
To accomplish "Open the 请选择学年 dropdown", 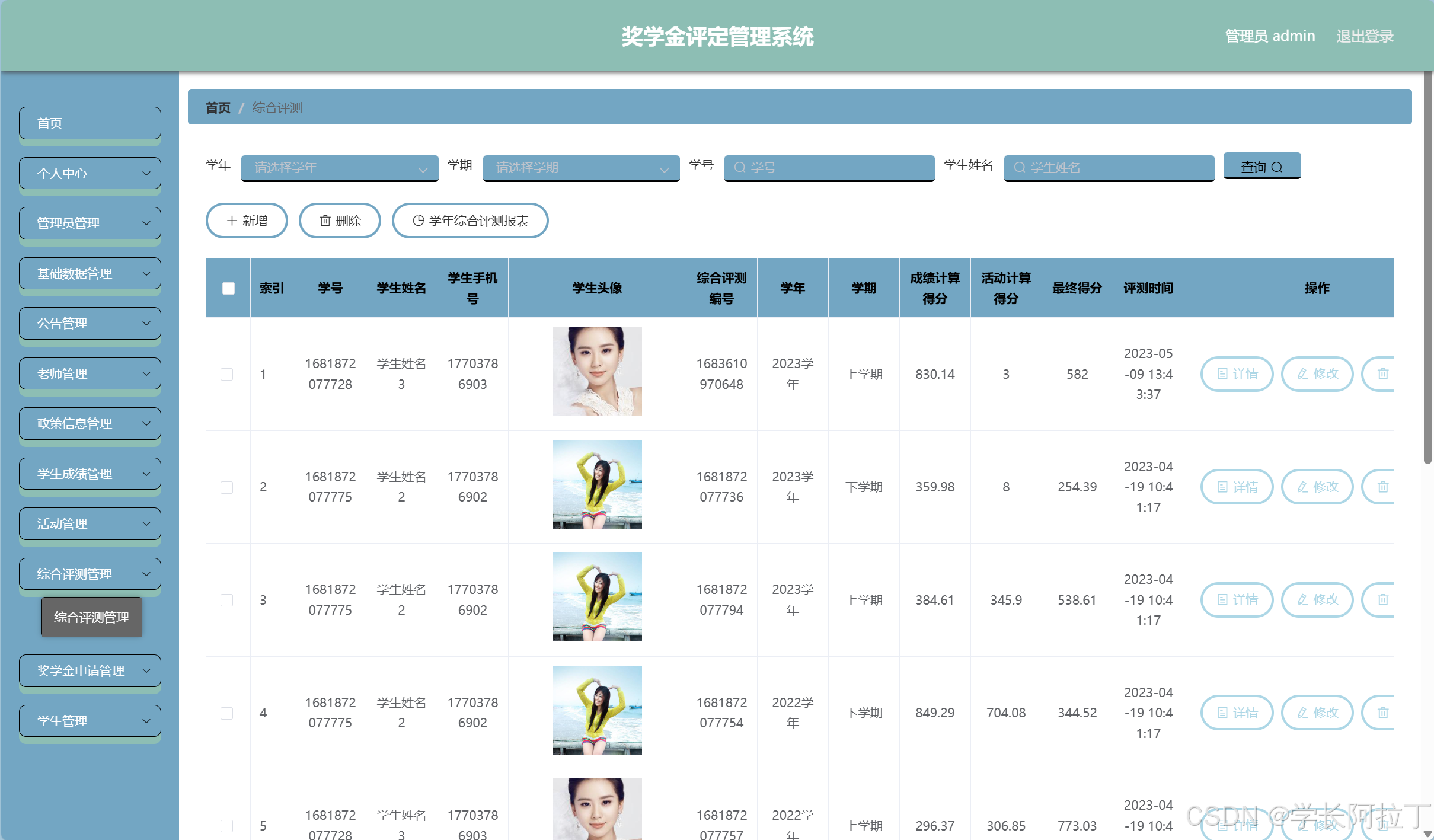I will (339, 168).
